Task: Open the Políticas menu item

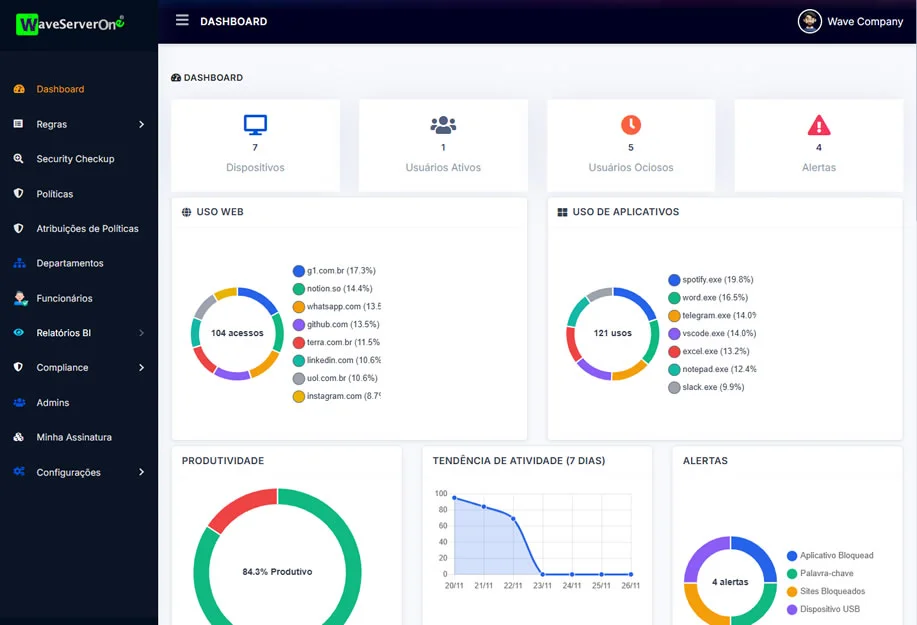Action: [55, 194]
